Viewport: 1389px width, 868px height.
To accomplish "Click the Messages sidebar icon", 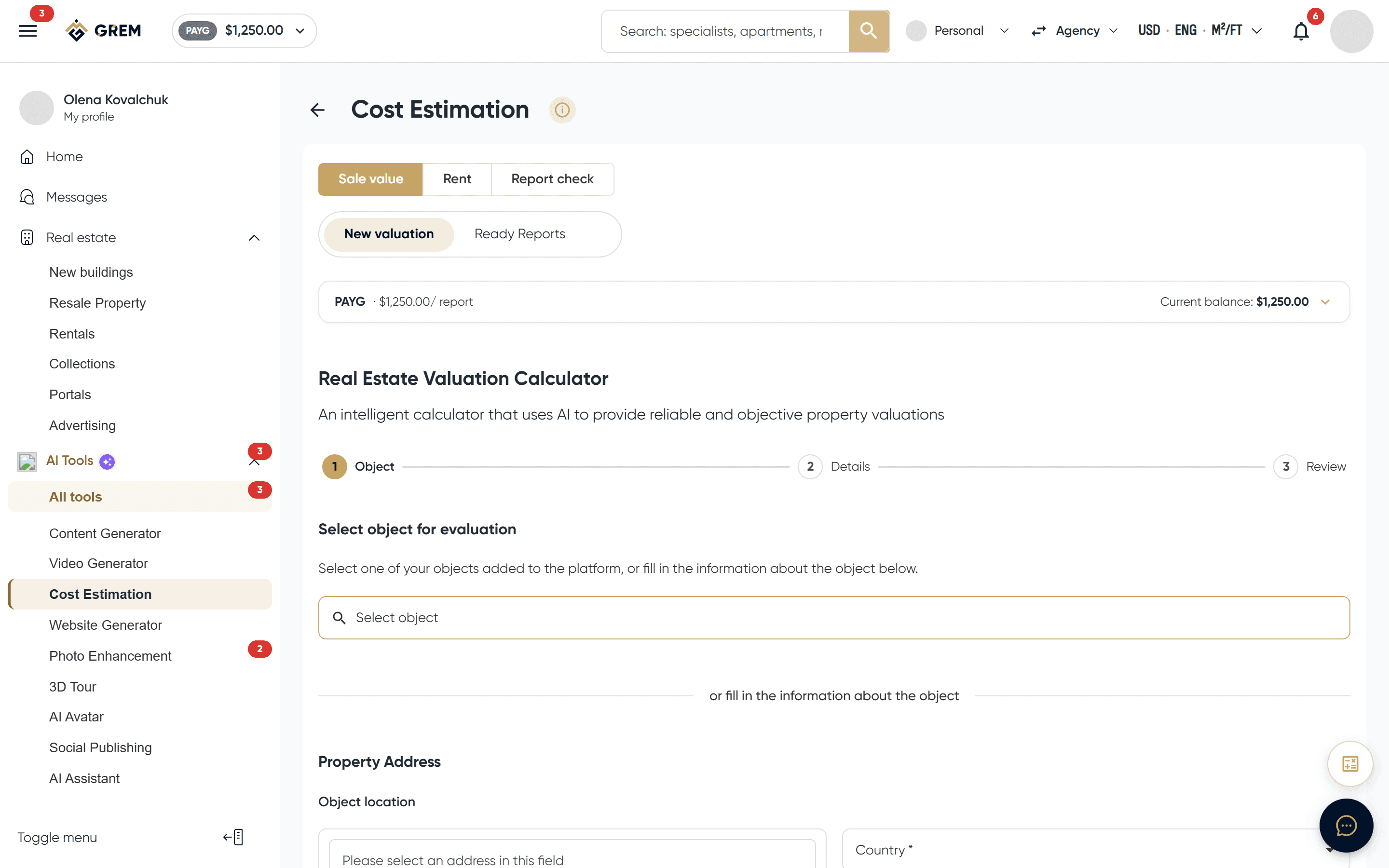I will coord(27,197).
